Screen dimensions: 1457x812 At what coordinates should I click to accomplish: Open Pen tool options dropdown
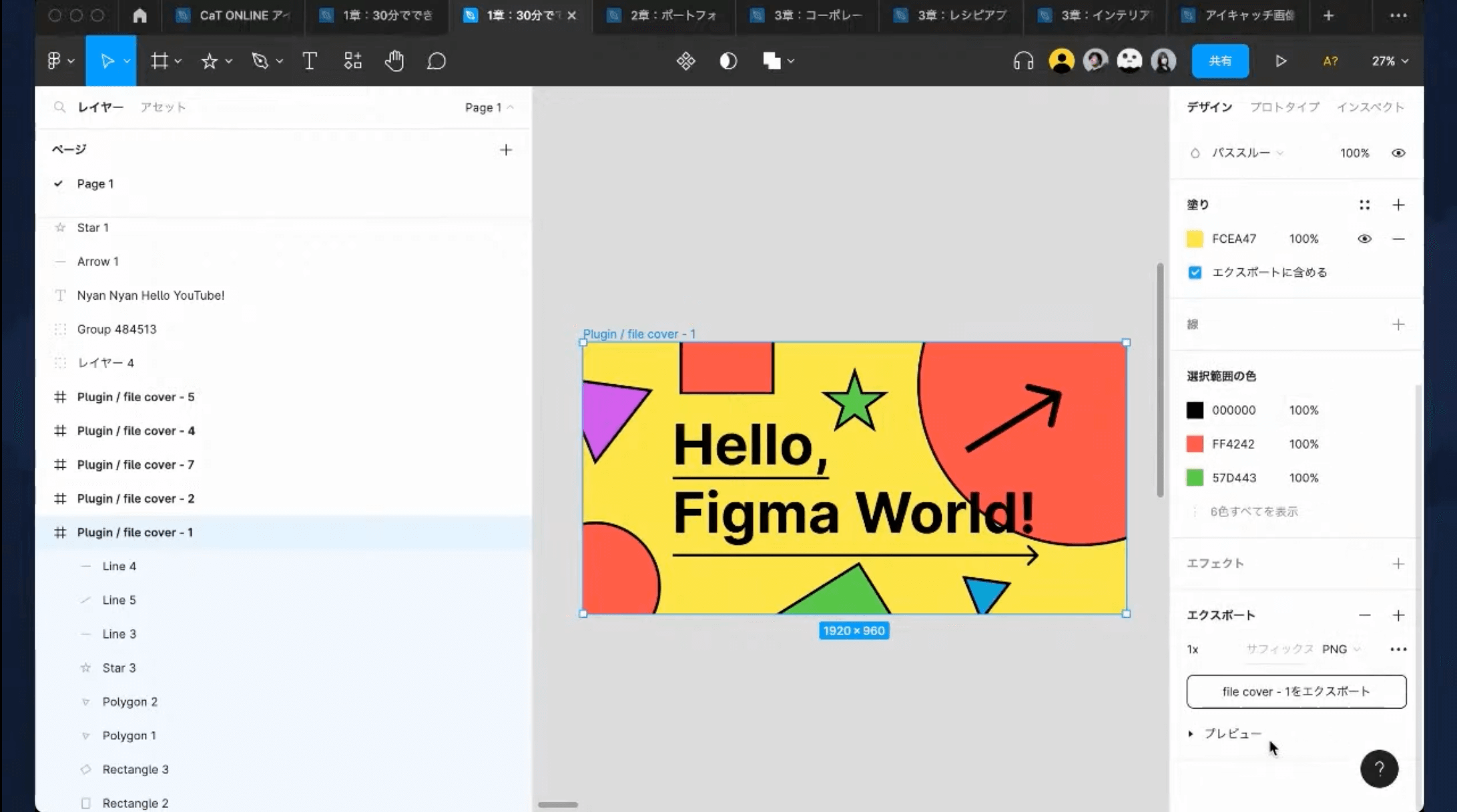pyautogui.click(x=279, y=61)
